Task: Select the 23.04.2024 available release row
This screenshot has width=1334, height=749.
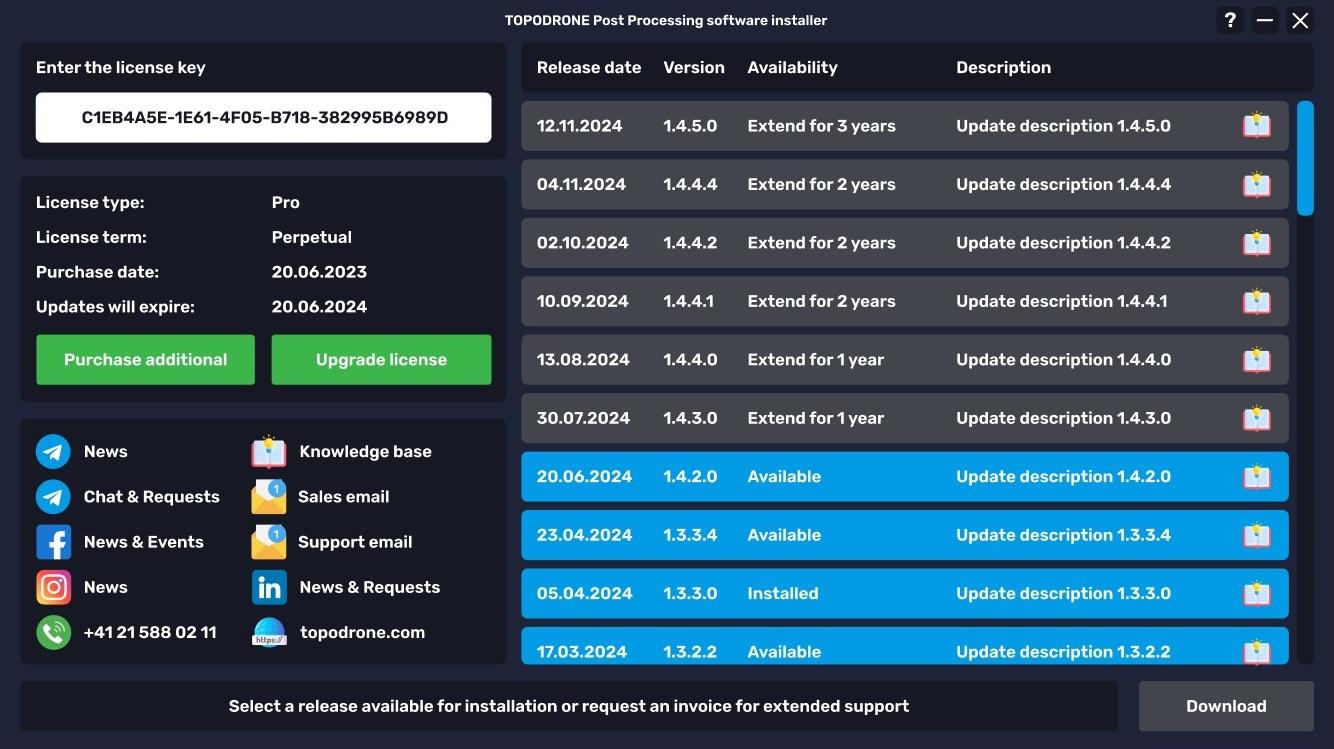Action: [905, 535]
